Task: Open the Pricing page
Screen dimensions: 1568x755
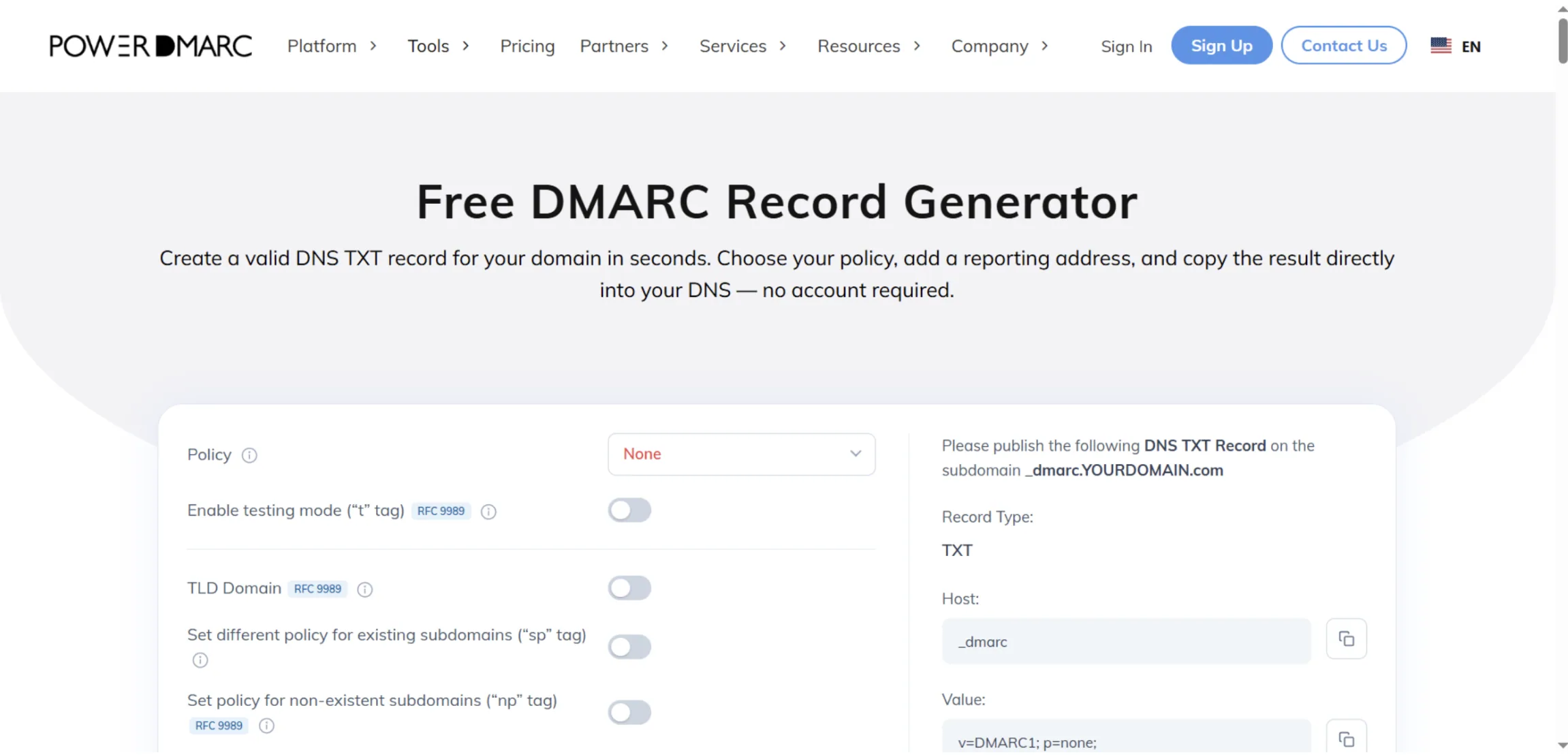Action: click(527, 46)
